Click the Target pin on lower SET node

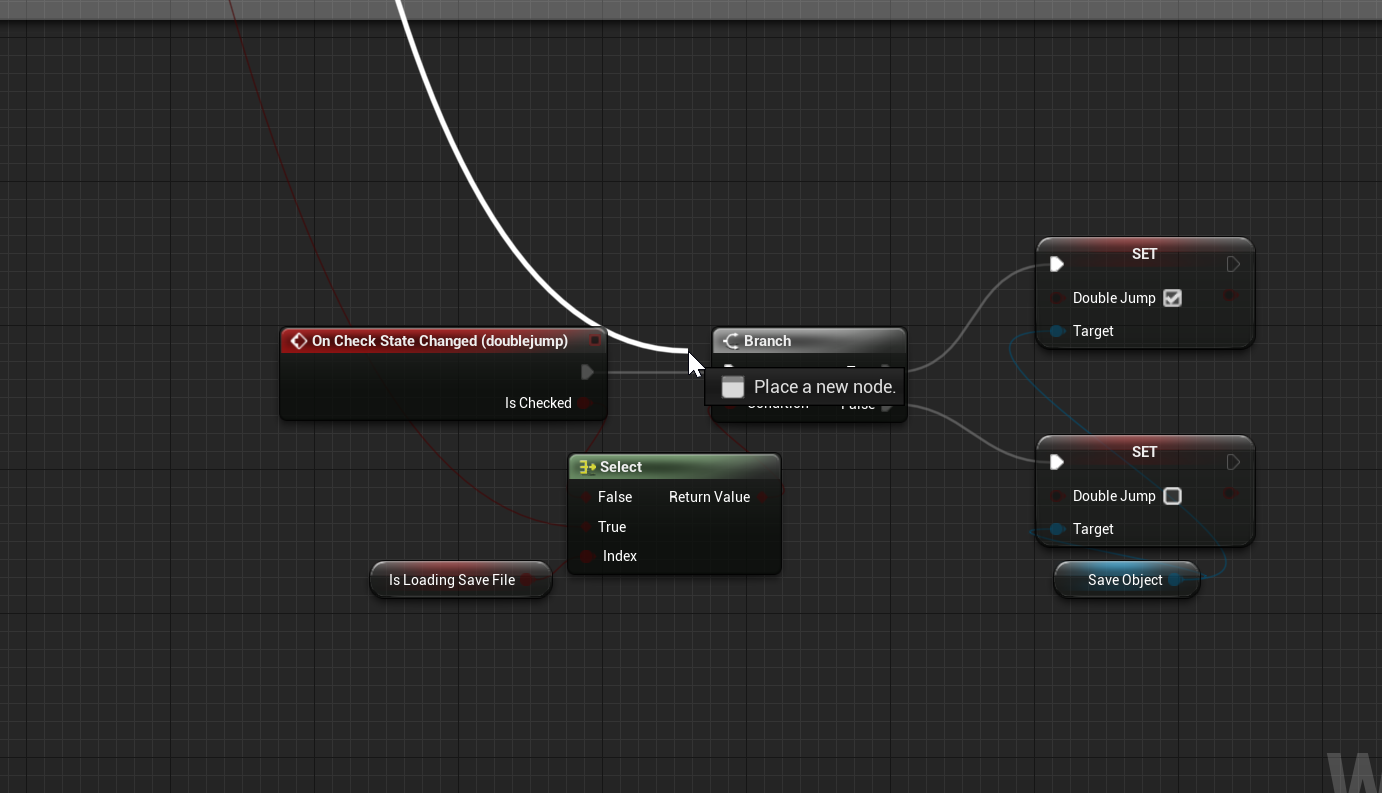coord(1057,529)
